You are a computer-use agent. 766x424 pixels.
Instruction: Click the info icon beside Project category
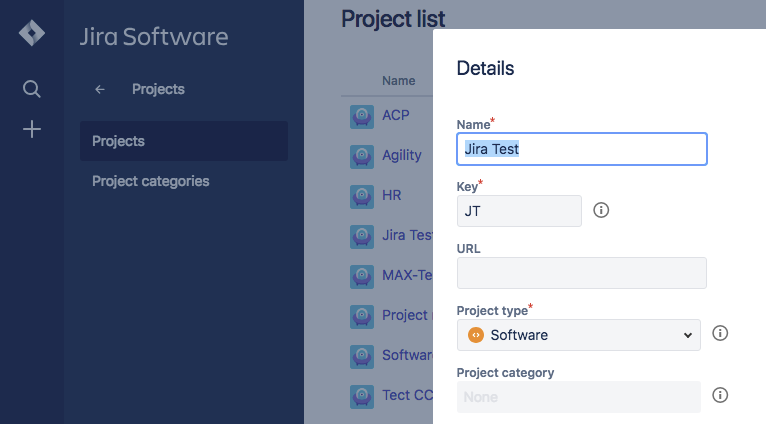(x=719, y=396)
